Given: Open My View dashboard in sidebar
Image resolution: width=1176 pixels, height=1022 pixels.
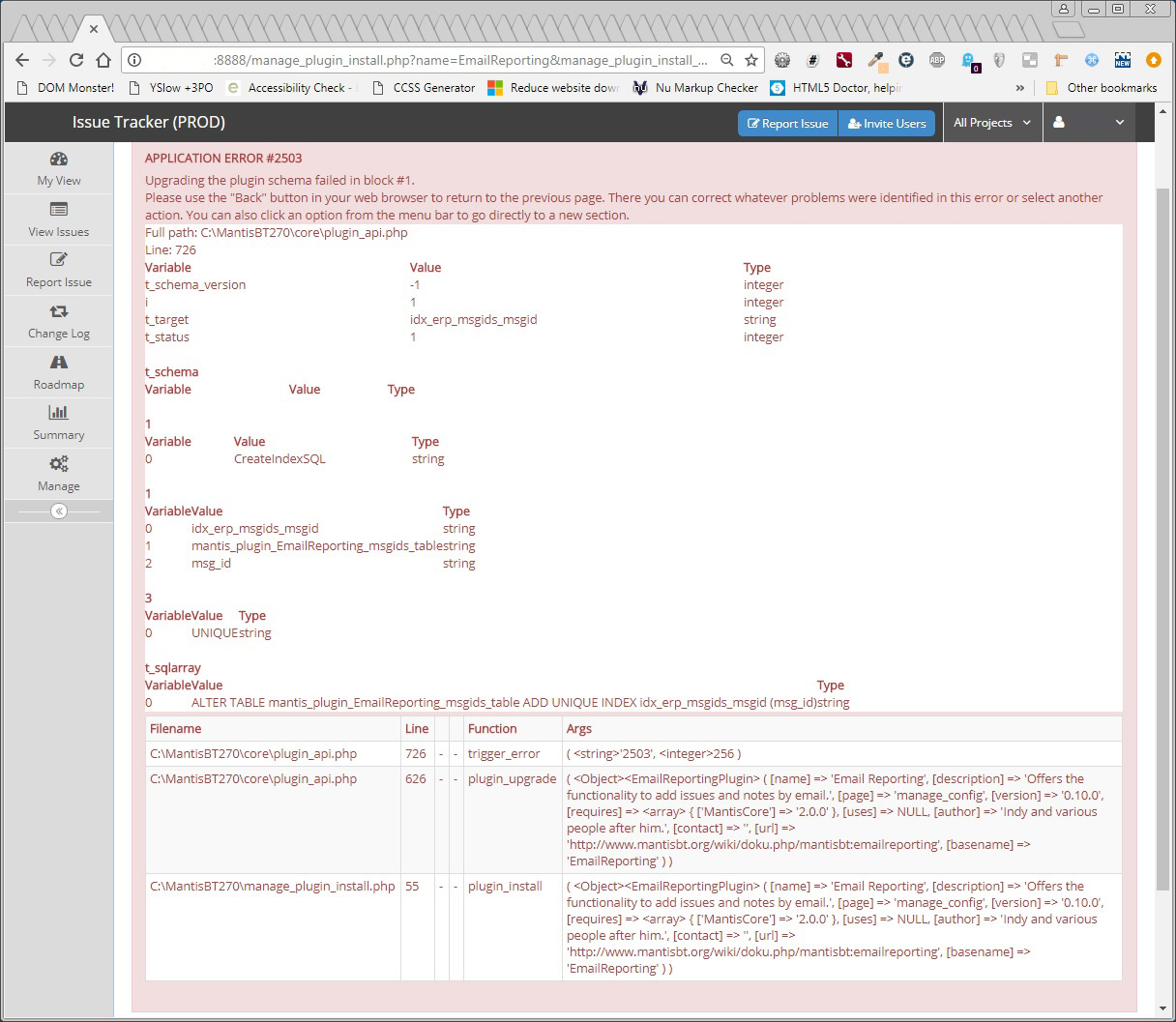Looking at the screenshot, I should [59, 168].
